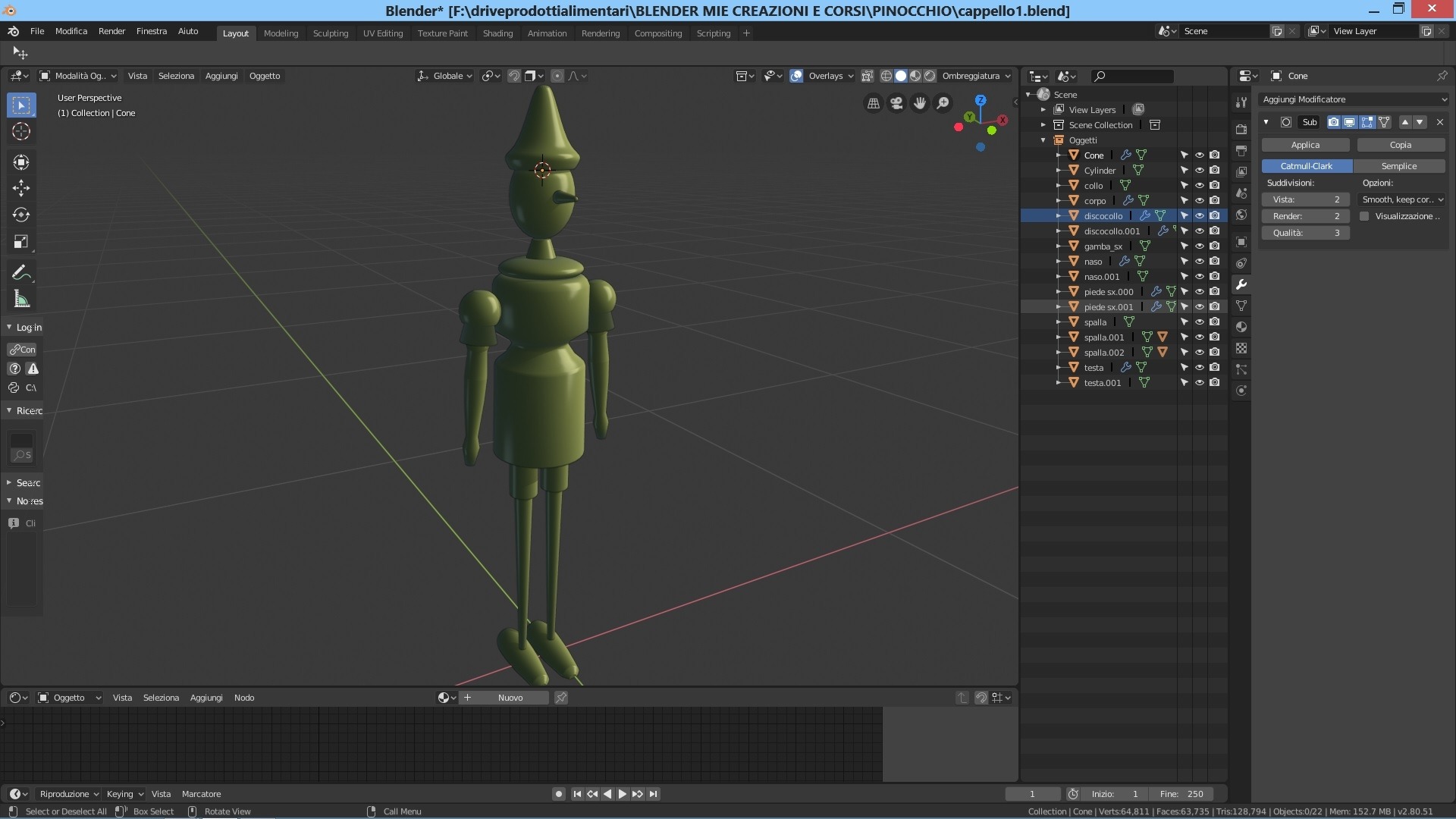Viewport: 1456px width, 819px height.
Task: Select the Rotate tool
Action: (x=21, y=215)
